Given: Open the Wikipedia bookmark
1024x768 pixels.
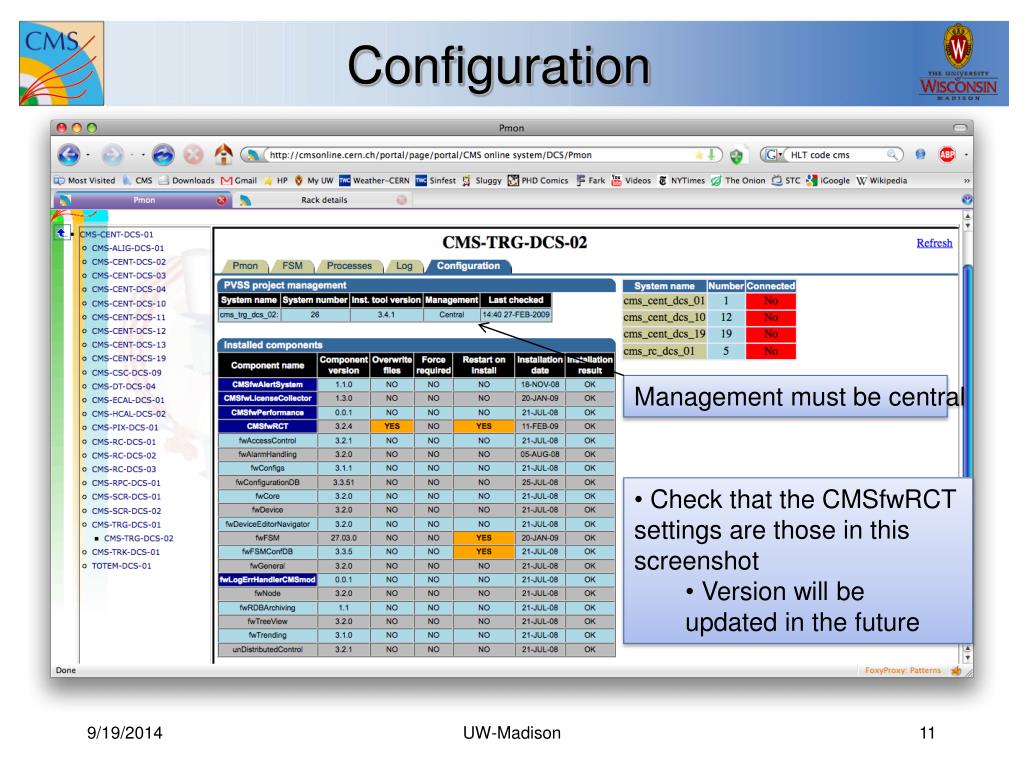Looking at the screenshot, I should pos(882,180).
